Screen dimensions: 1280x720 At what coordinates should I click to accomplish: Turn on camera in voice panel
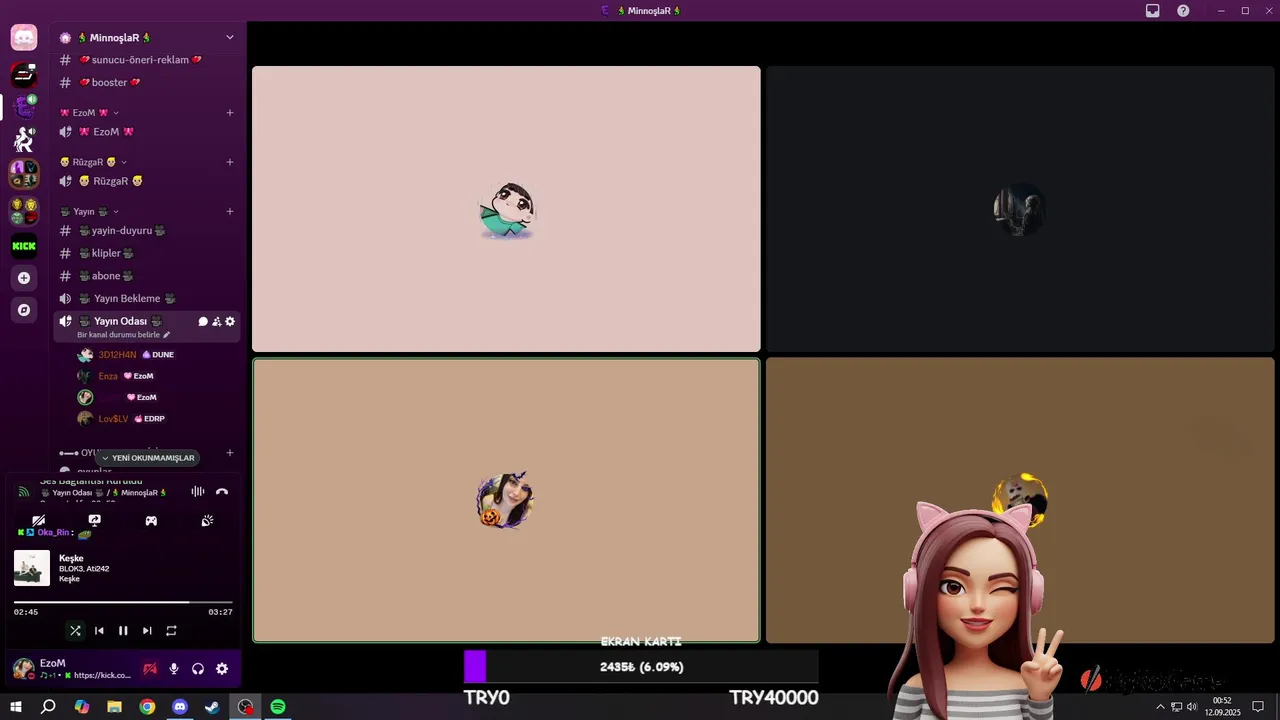point(39,520)
